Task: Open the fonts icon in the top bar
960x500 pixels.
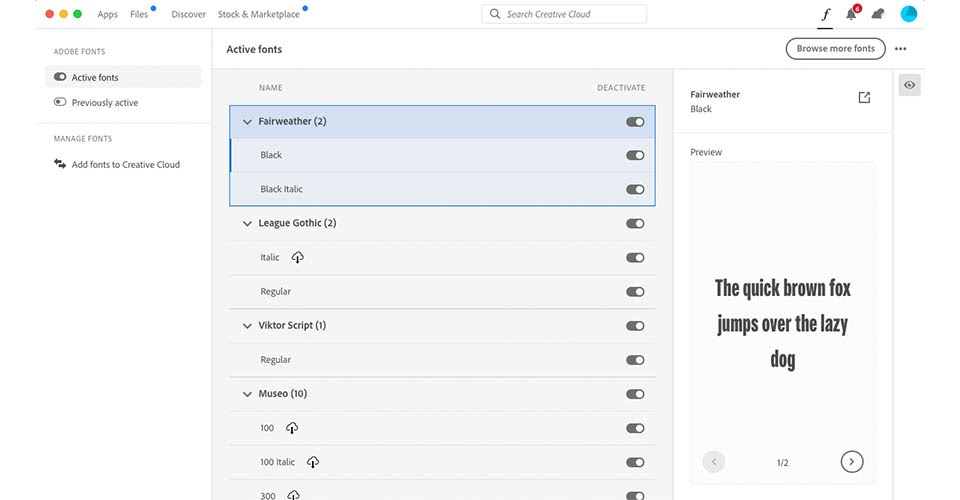Action: coord(825,14)
